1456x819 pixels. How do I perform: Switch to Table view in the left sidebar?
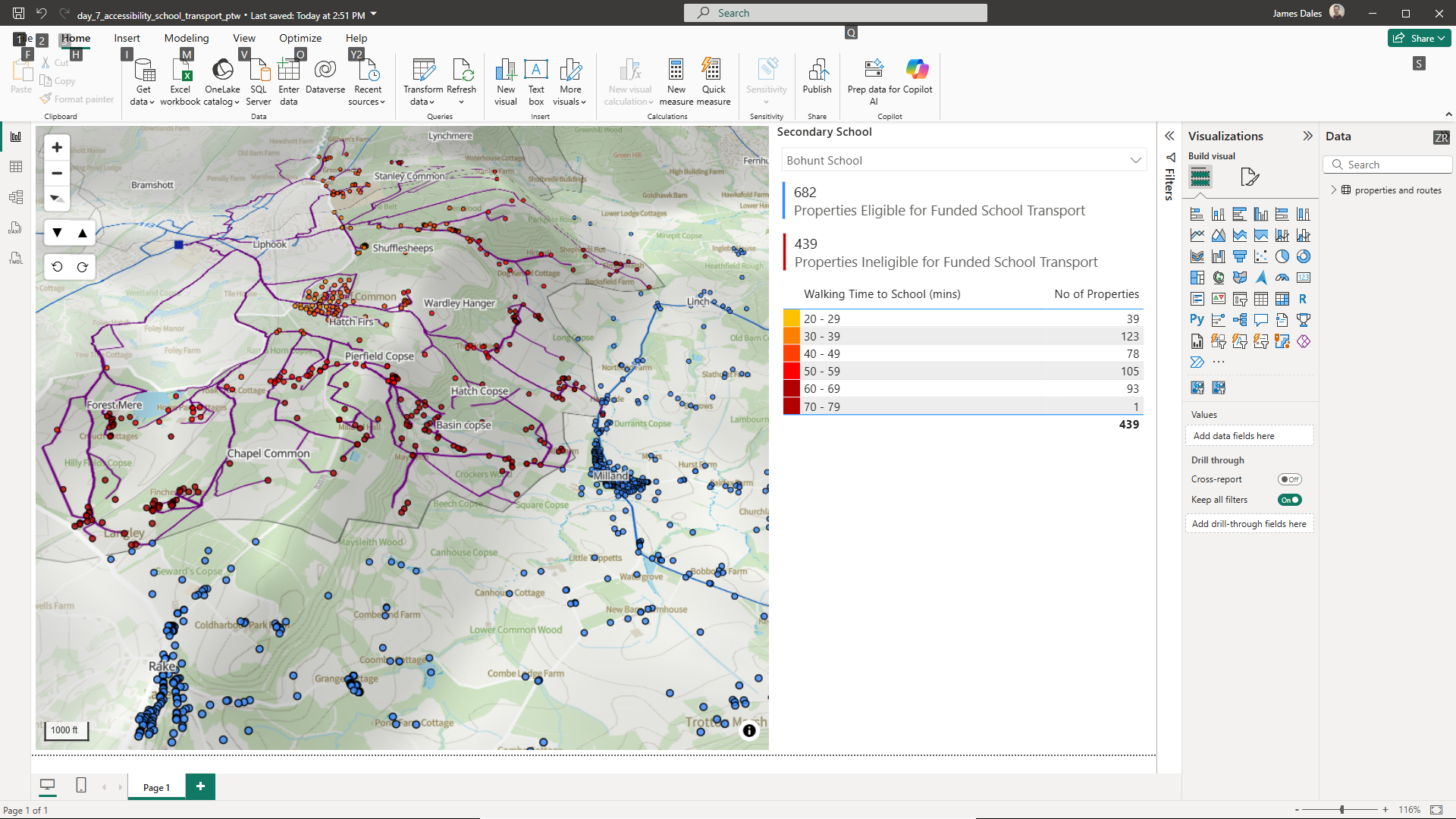click(16, 167)
